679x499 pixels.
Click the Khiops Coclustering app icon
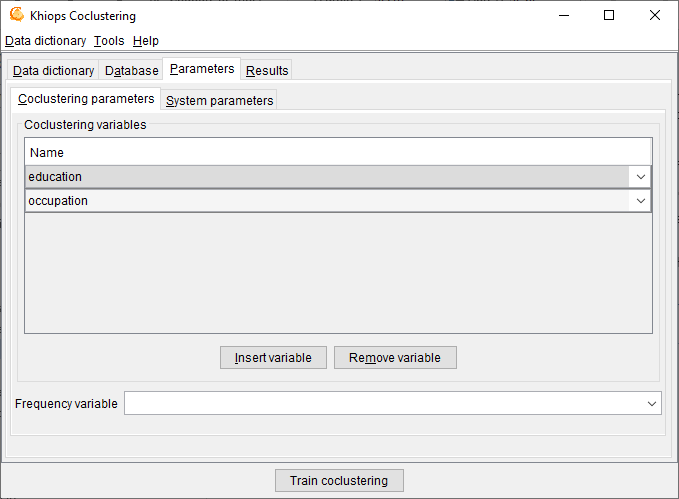coord(17,16)
